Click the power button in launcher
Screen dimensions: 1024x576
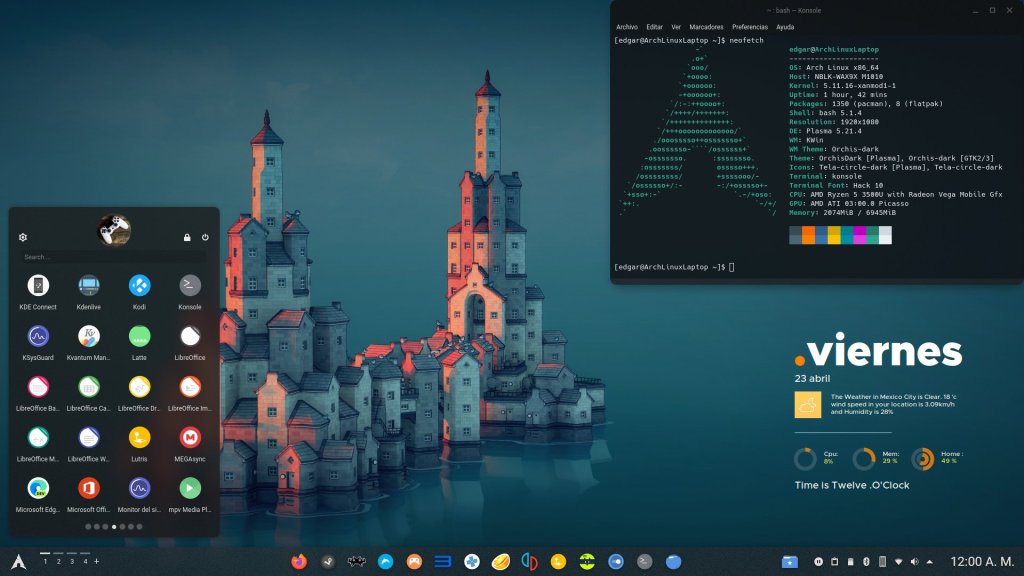pyautogui.click(x=205, y=237)
